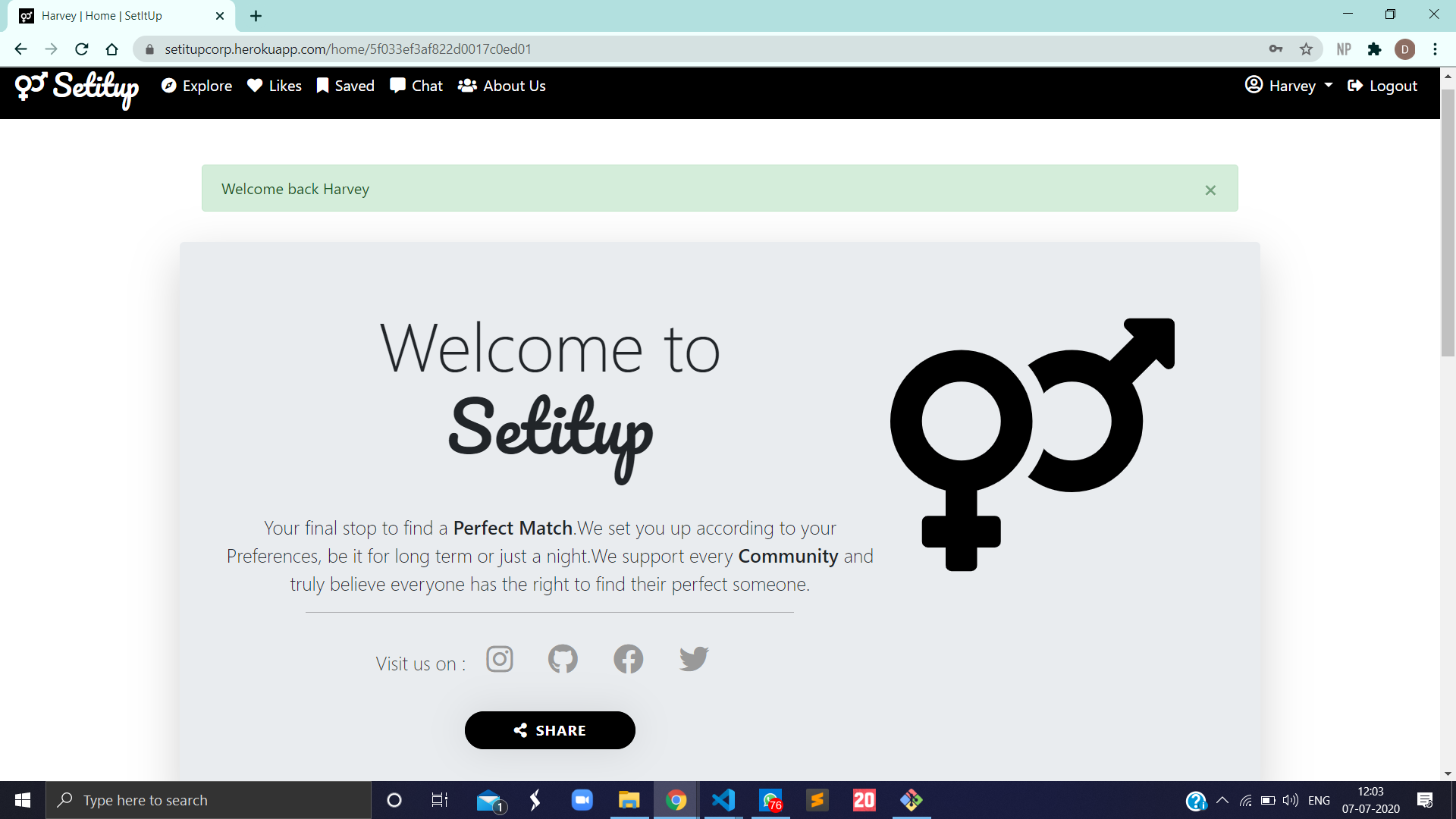Go to the Explore page
The height and width of the screenshot is (819, 1456).
click(197, 86)
